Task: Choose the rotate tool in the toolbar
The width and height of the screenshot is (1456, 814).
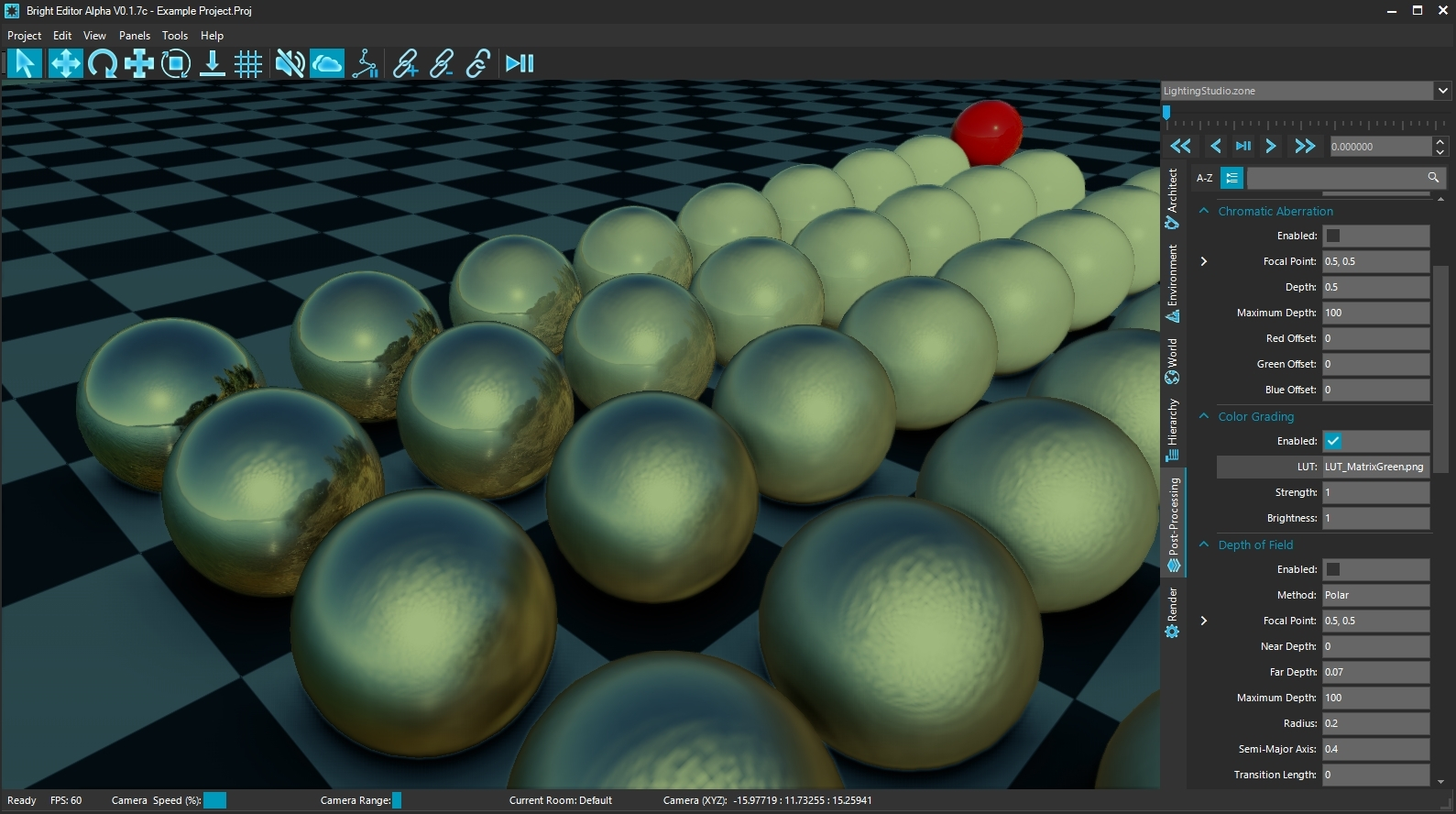Action: tap(103, 63)
